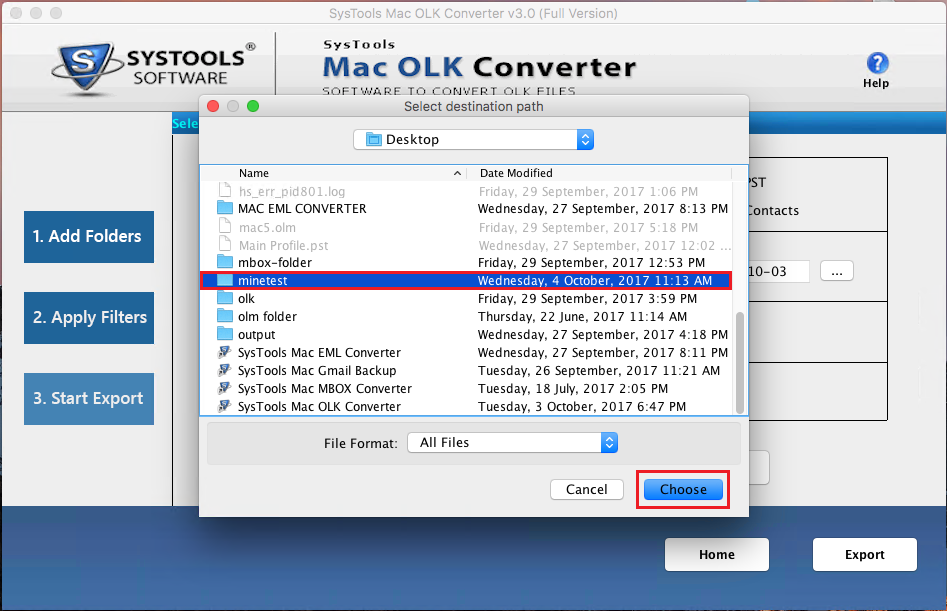Click the olm folder icon
The width and height of the screenshot is (947, 611).
point(225,316)
